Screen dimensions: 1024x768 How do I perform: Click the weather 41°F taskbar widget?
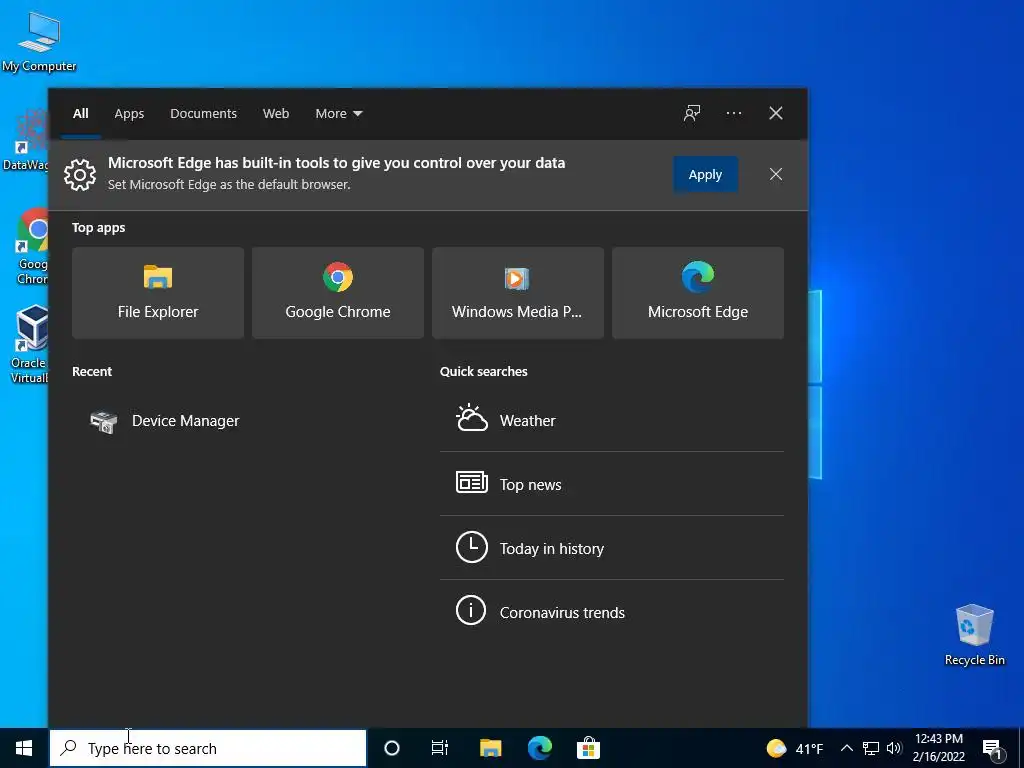click(x=795, y=748)
